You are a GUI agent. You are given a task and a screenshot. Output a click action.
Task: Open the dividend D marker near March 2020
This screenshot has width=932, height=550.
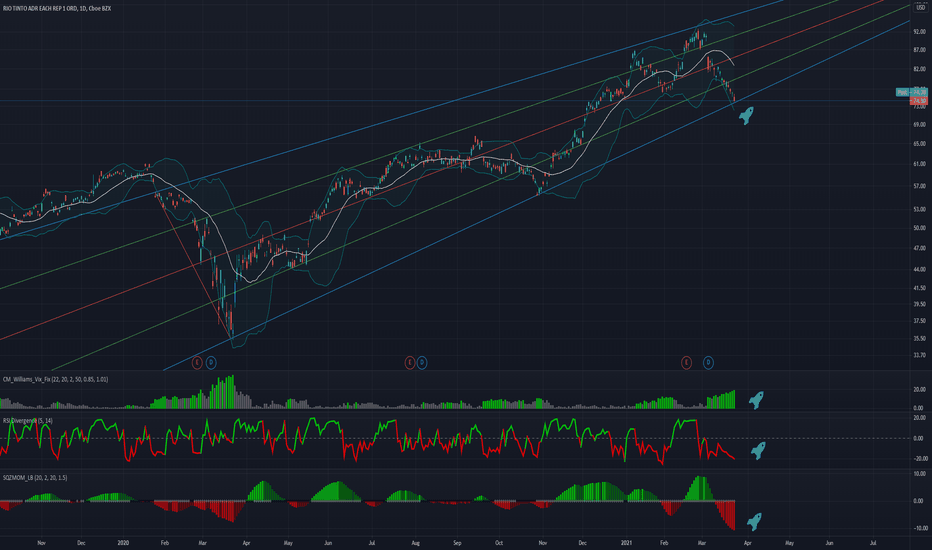click(211, 362)
